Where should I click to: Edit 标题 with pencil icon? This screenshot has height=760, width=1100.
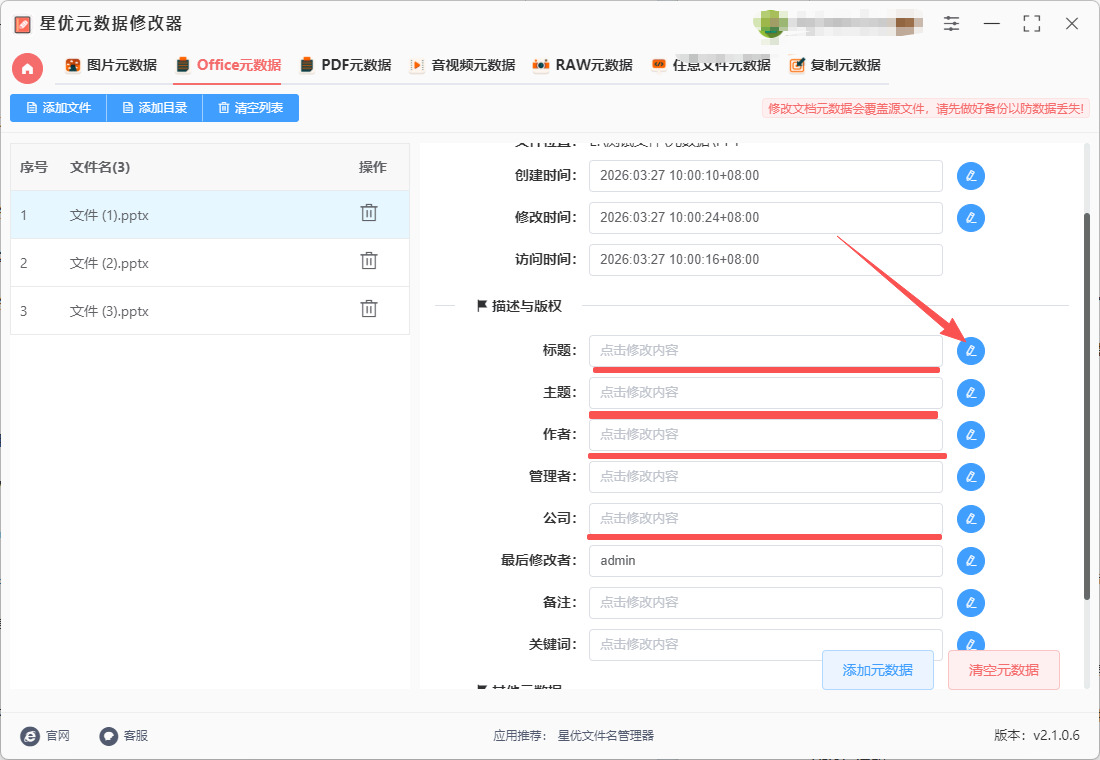tap(971, 350)
